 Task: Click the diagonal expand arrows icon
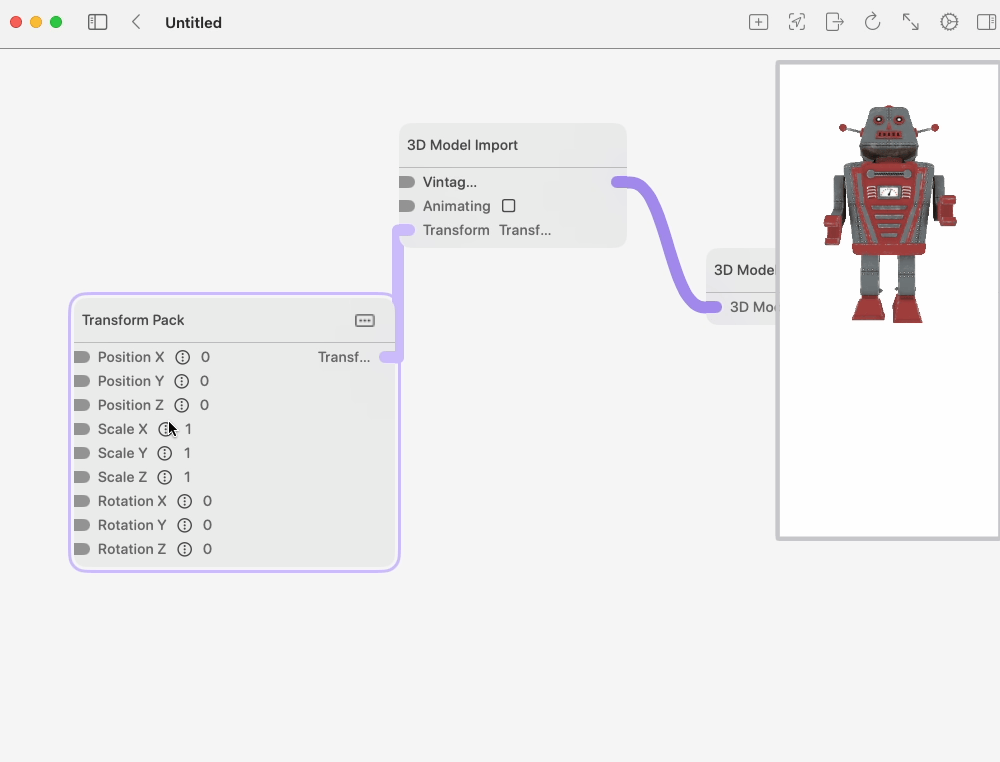pos(910,22)
